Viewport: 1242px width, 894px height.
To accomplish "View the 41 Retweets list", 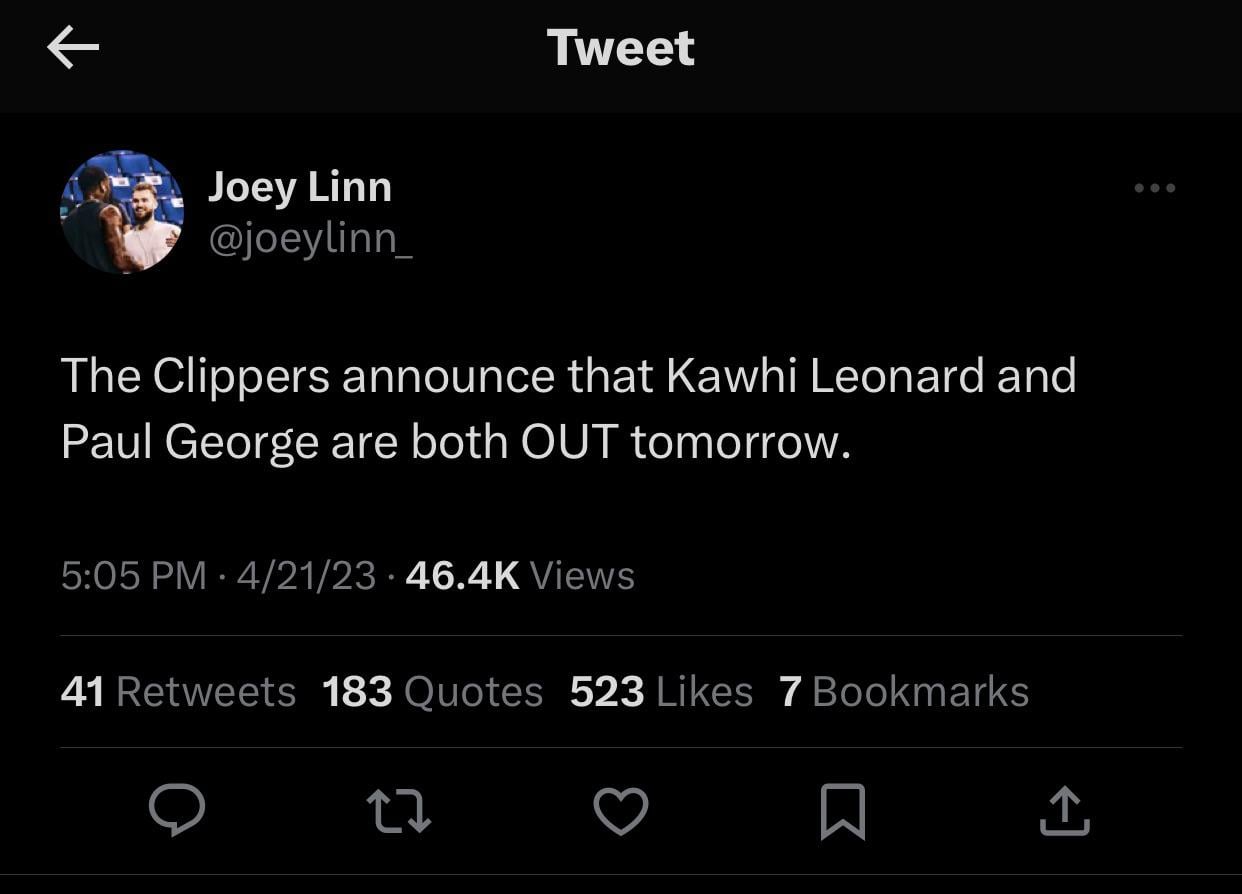I will [x=178, y=692].
